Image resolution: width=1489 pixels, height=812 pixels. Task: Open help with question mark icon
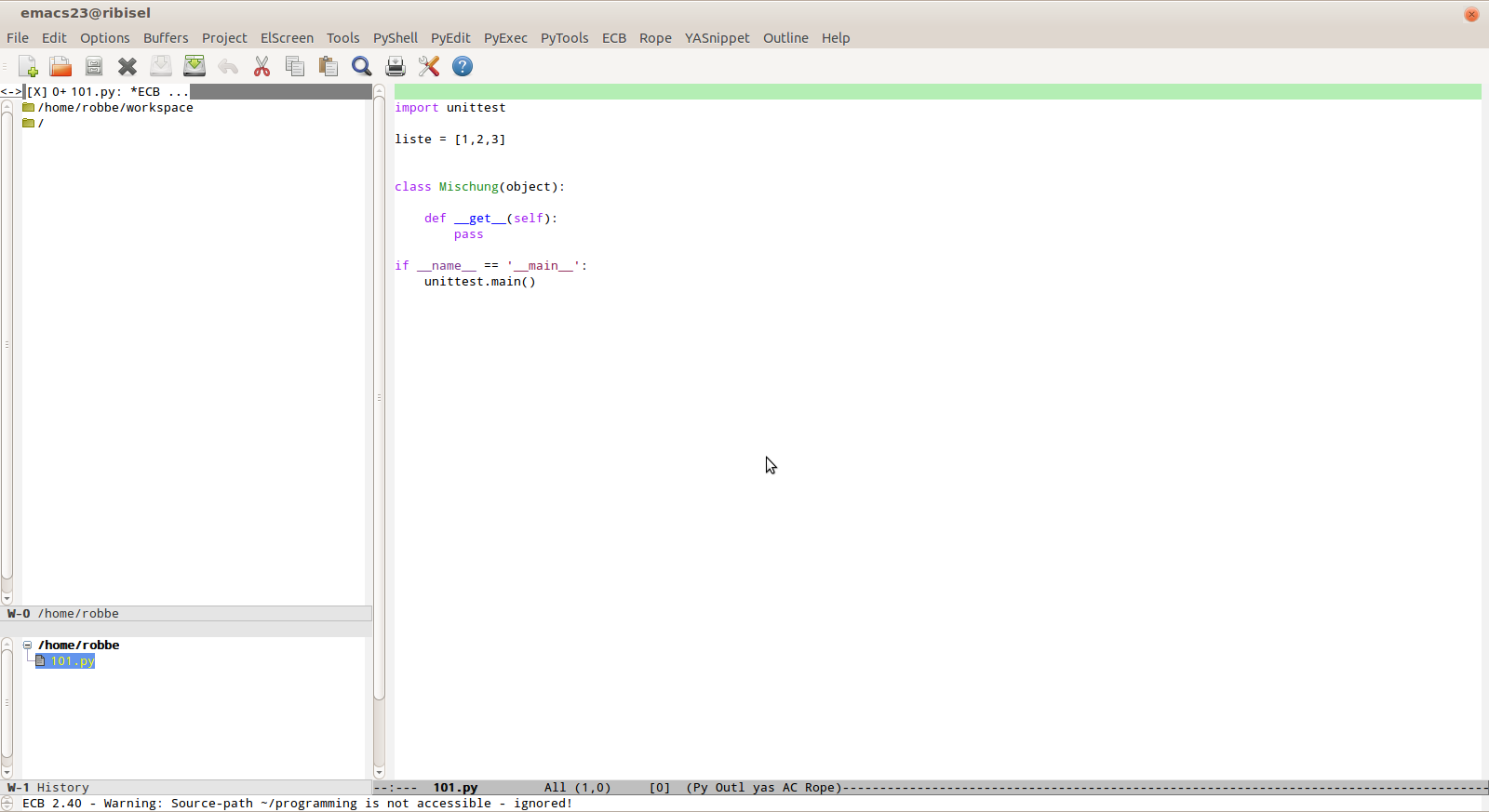463,66
